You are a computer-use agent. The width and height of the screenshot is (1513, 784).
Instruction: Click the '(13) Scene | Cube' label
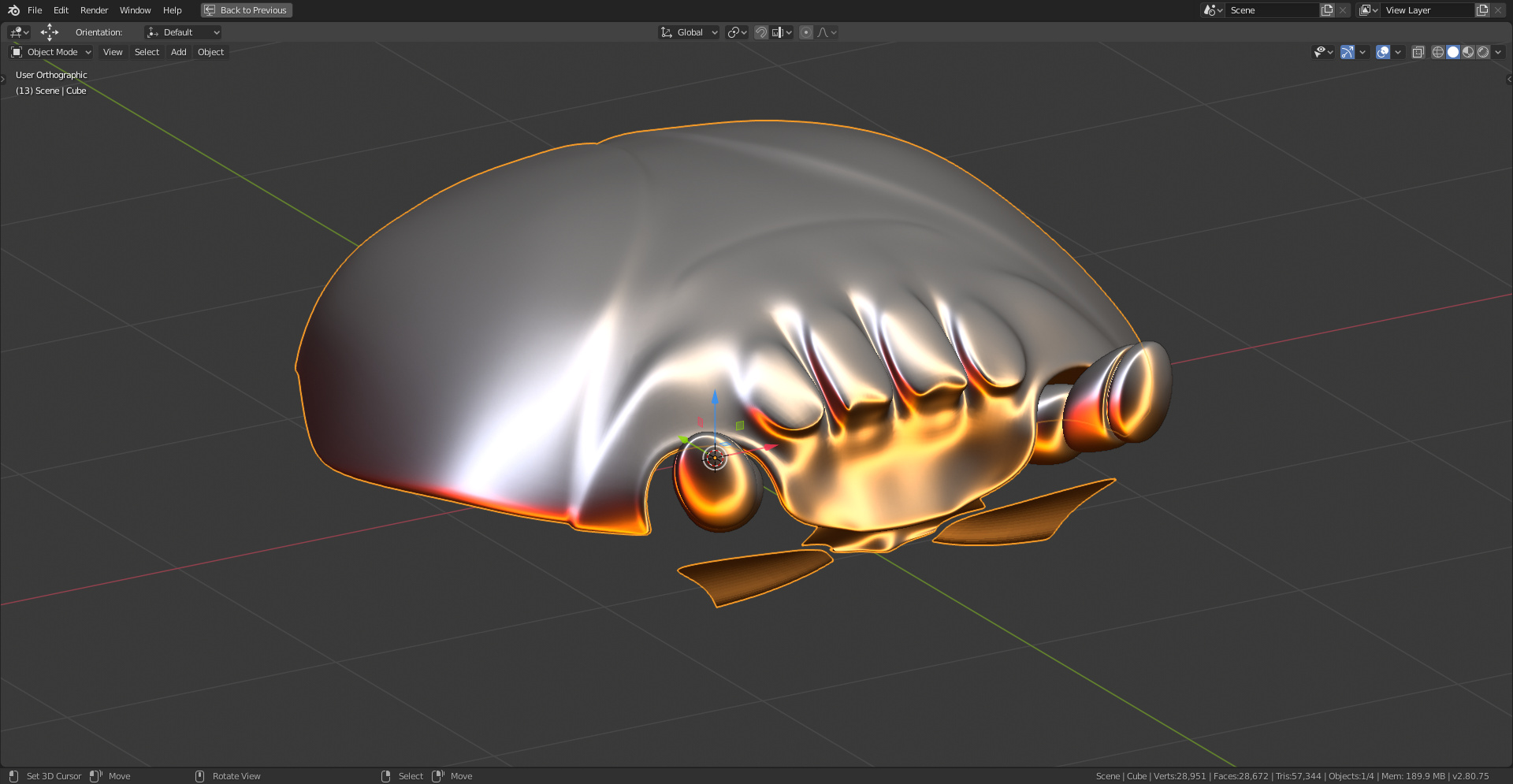tap(50, 91)
